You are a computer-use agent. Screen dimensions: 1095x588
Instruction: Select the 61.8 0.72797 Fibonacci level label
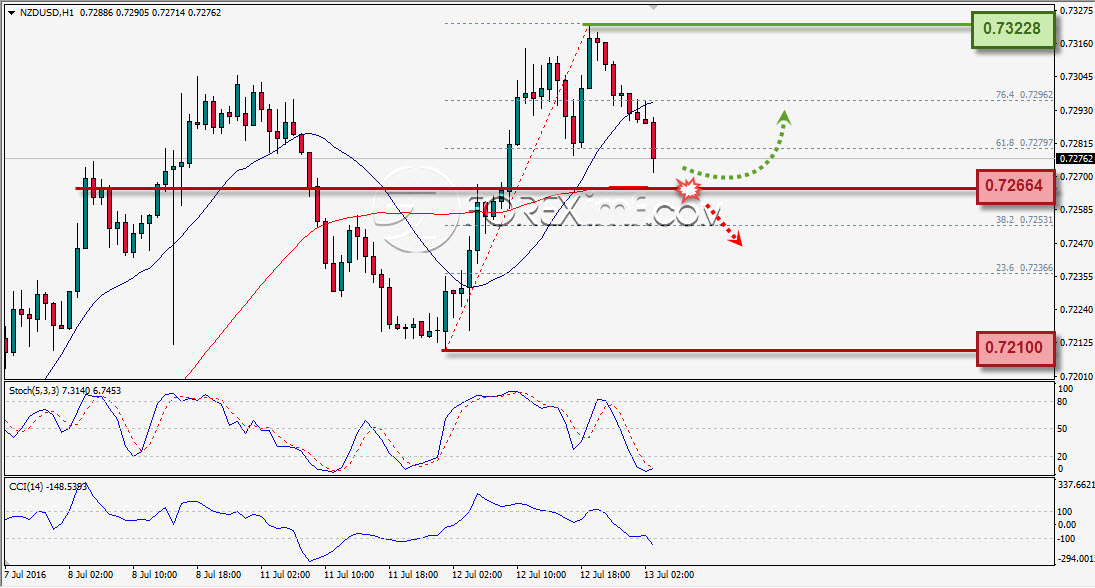tap(1024, 142)
